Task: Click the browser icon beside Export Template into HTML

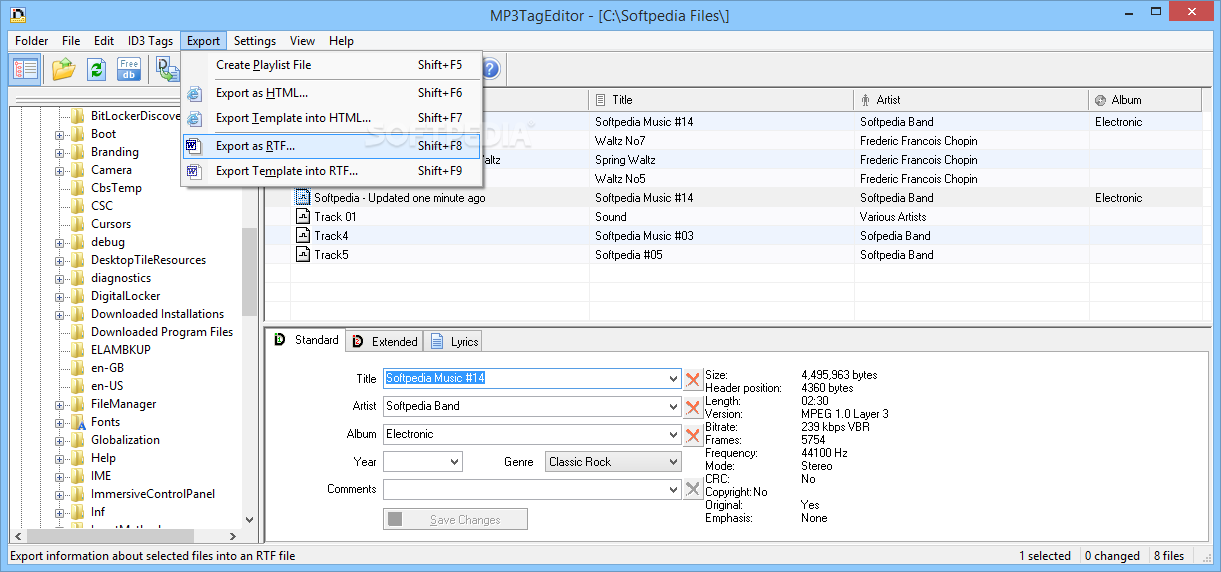Action: (x=194, y=118)
